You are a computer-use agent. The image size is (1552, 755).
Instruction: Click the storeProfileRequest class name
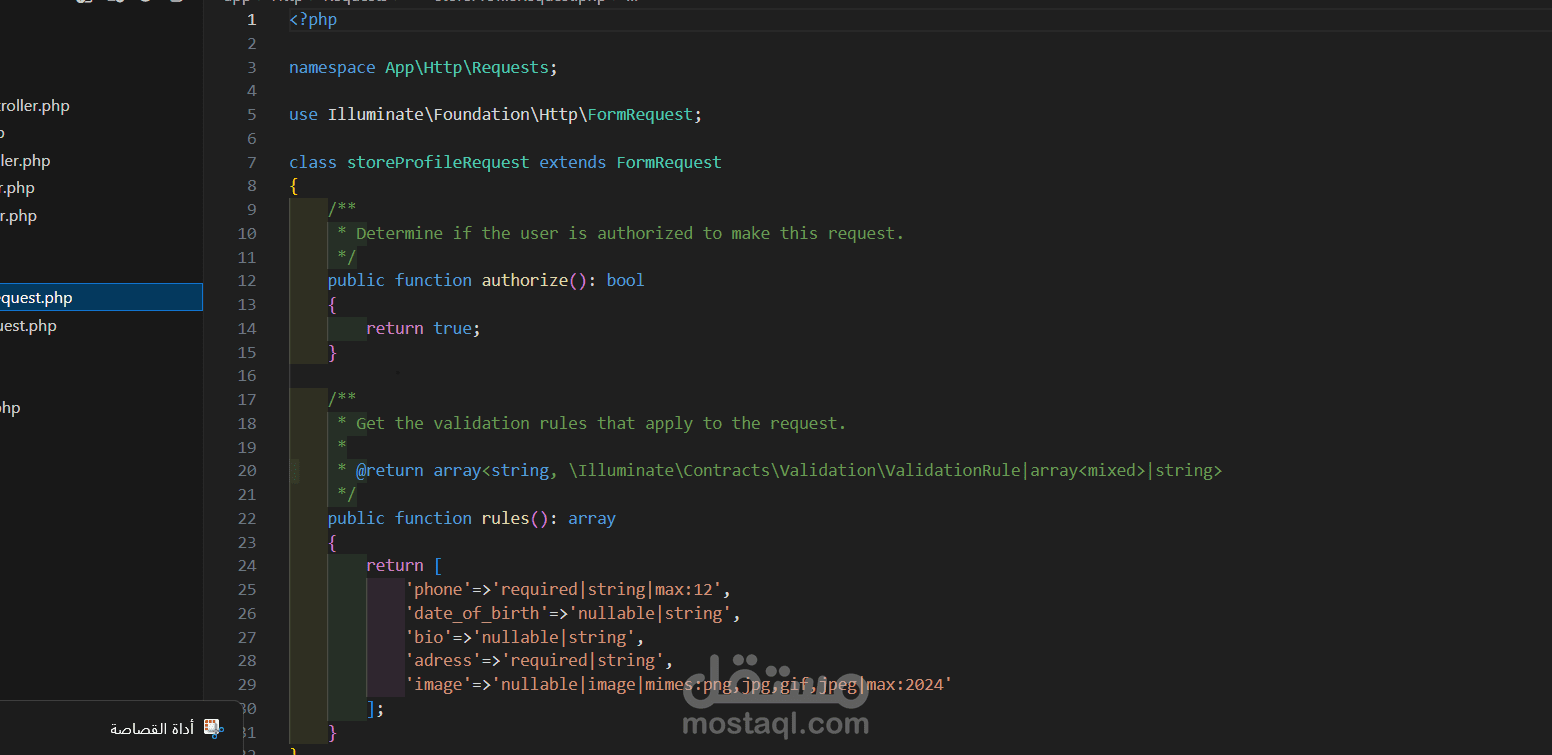(x=438, y=162)
